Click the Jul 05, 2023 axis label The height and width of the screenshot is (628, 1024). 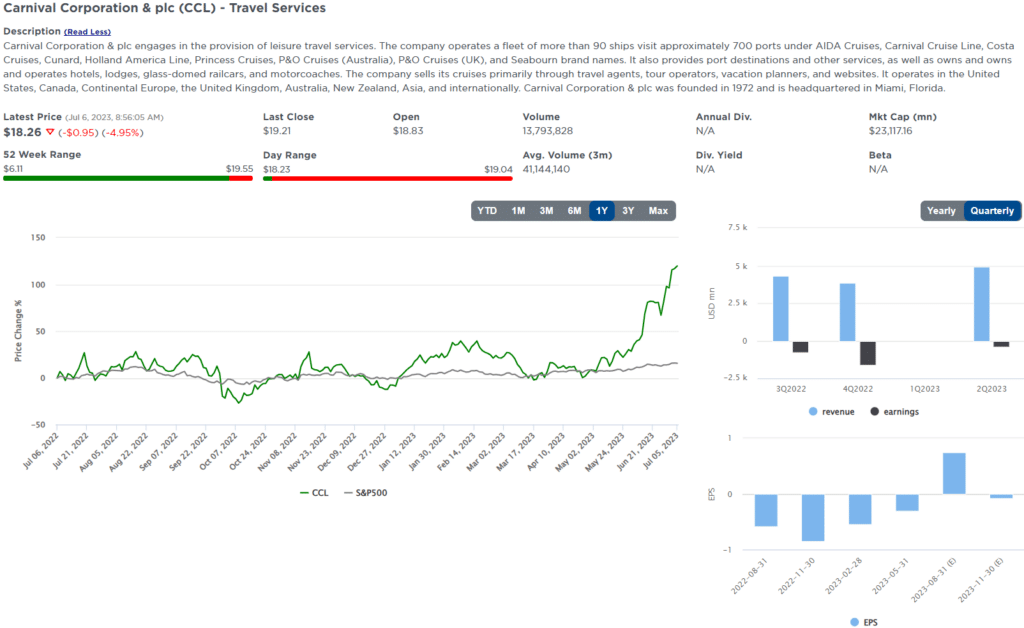coord(661,451)
